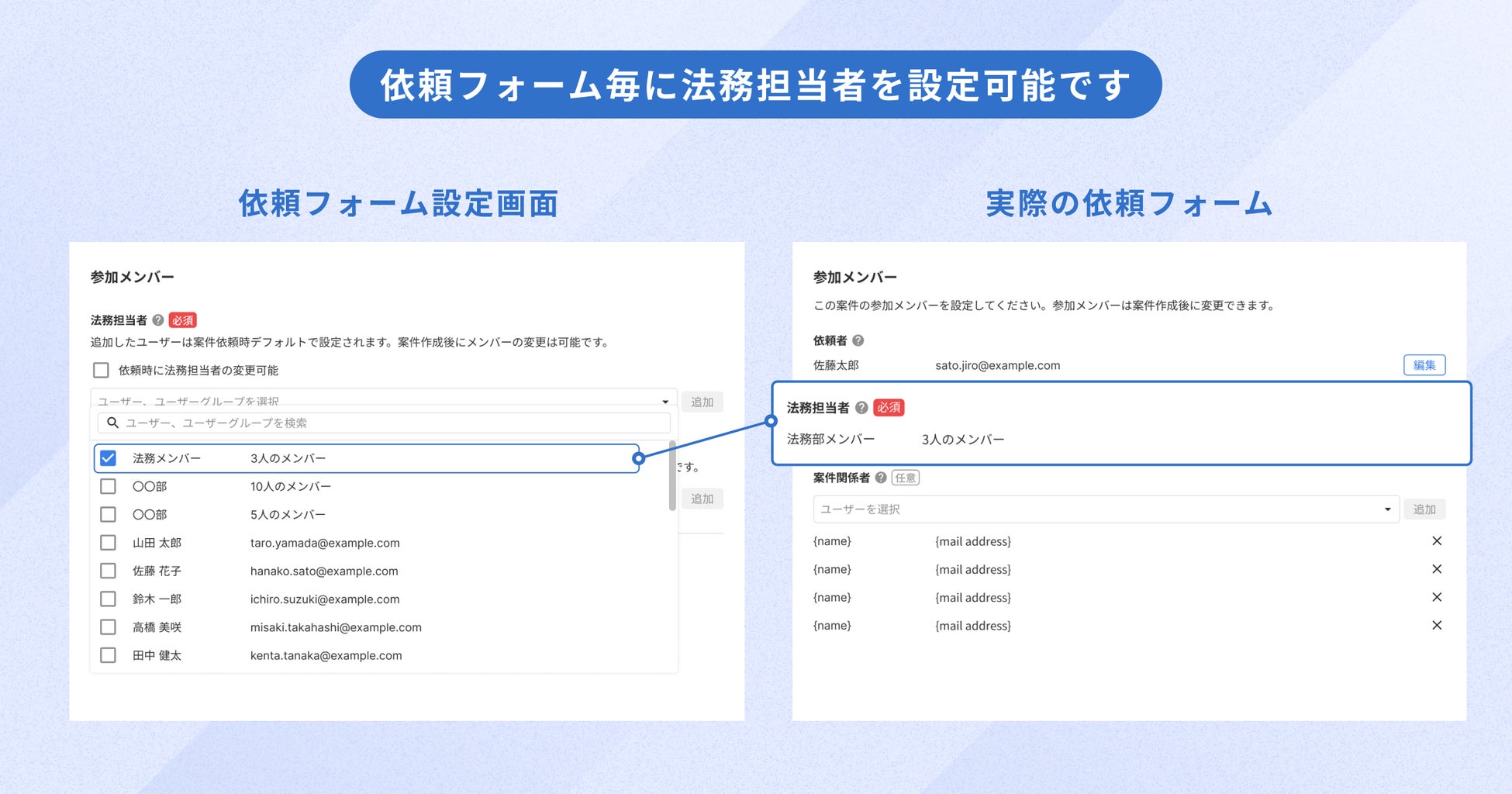Click the kenta.tanaka@example.com entry
Viewport: 1512px width, 794px height.
click(326, 656)
